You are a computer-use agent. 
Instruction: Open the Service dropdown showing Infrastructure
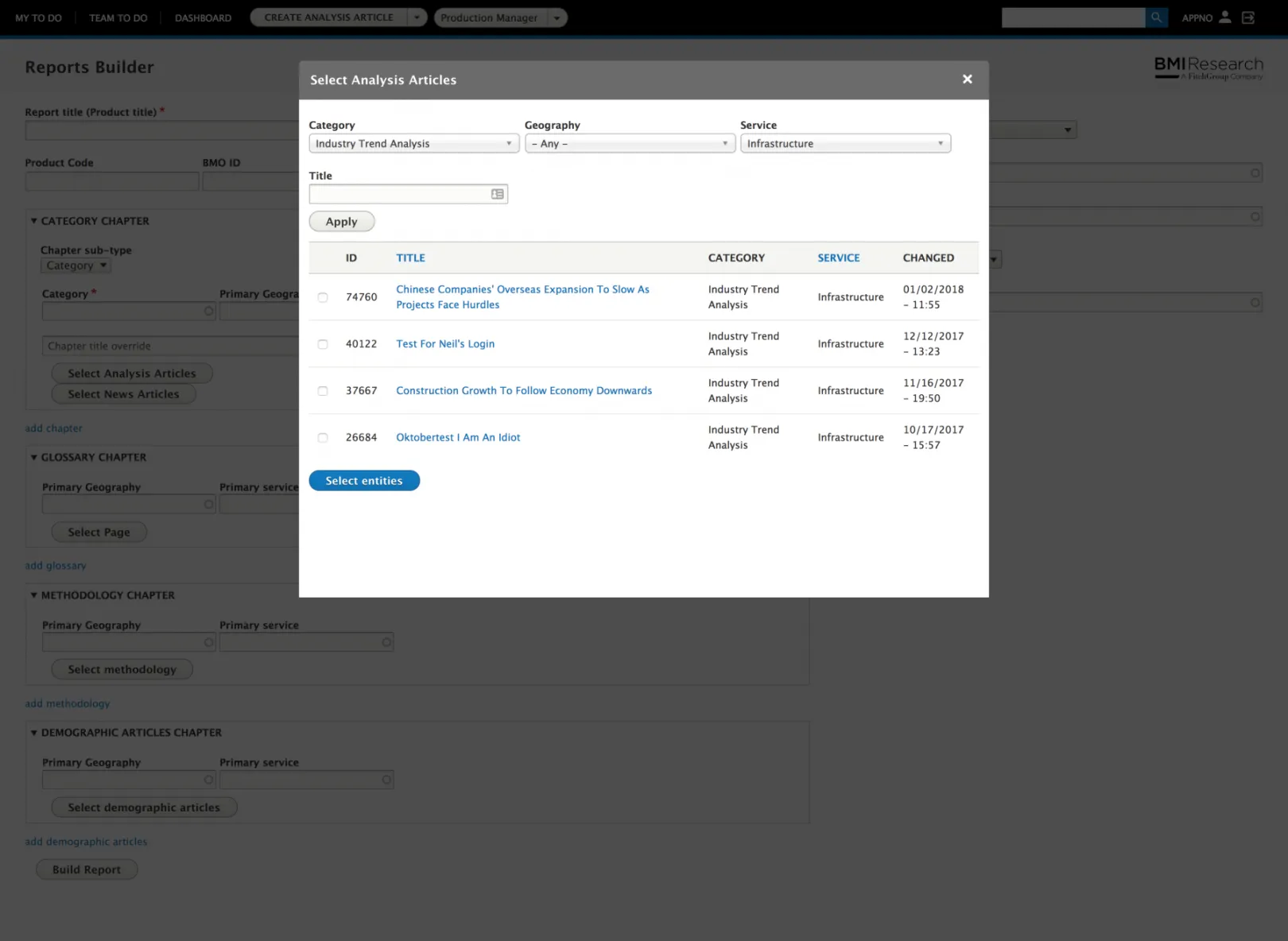(845, 143)
